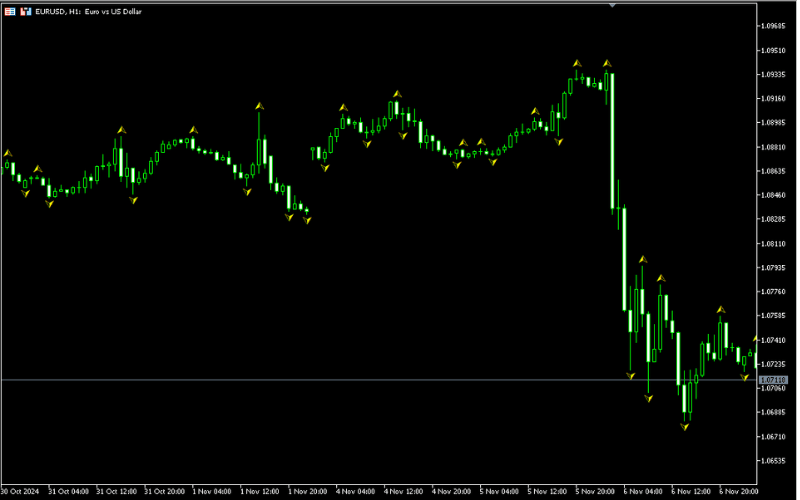
Task: Click the current price label 1.07110
Action: pyautogui.click(x=773, y=380)
